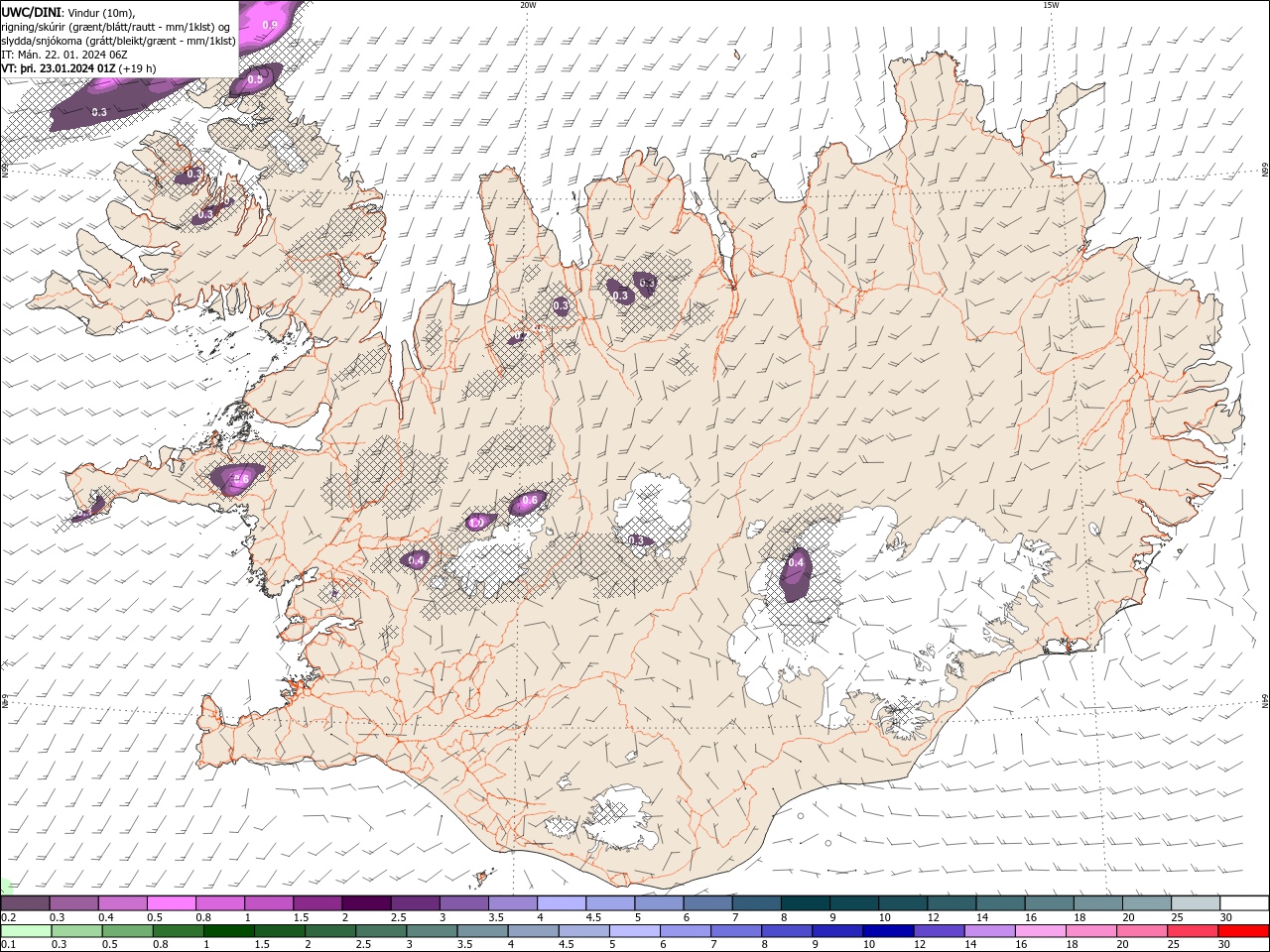This screenshot has height=952, width=1270.
Task: Click the valid time line 'VT: þri. 23.01.2024 01Z'
Action: (x=59, y=68)
